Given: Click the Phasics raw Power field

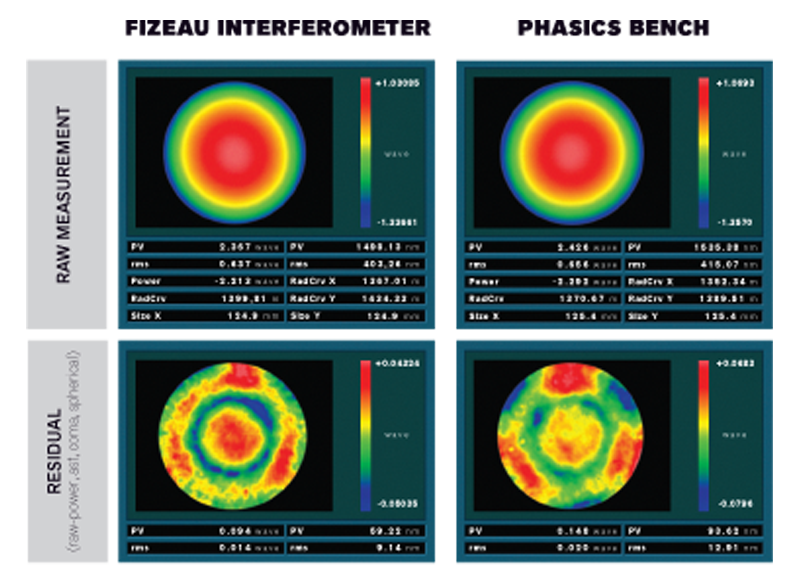Looking at the screenshot, I should [x=543, y=282].
